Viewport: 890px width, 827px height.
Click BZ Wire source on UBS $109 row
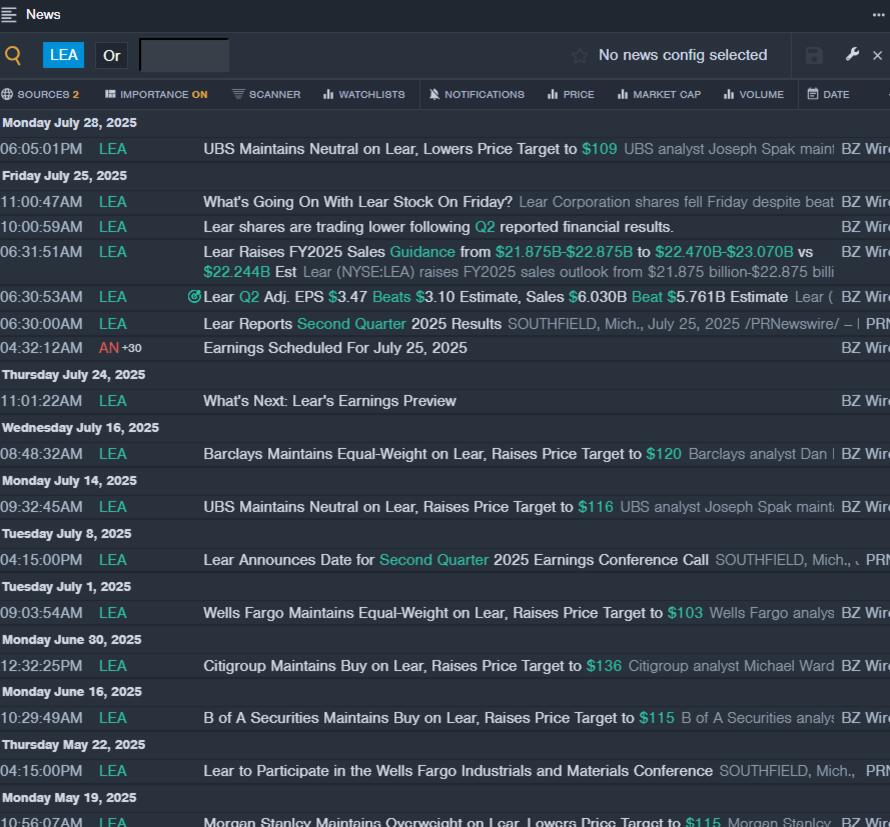(866, 149)
